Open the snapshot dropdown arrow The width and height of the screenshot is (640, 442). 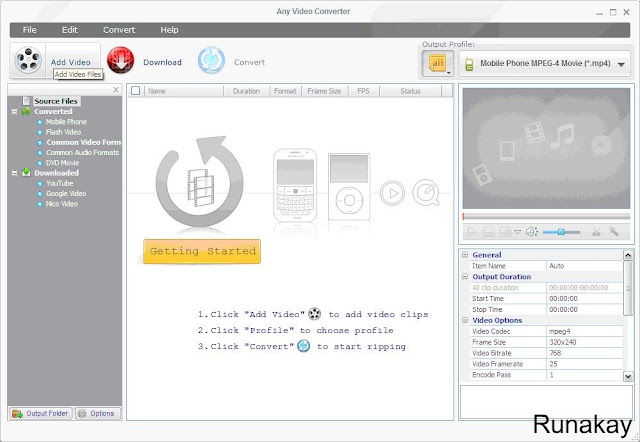[518, 232]
